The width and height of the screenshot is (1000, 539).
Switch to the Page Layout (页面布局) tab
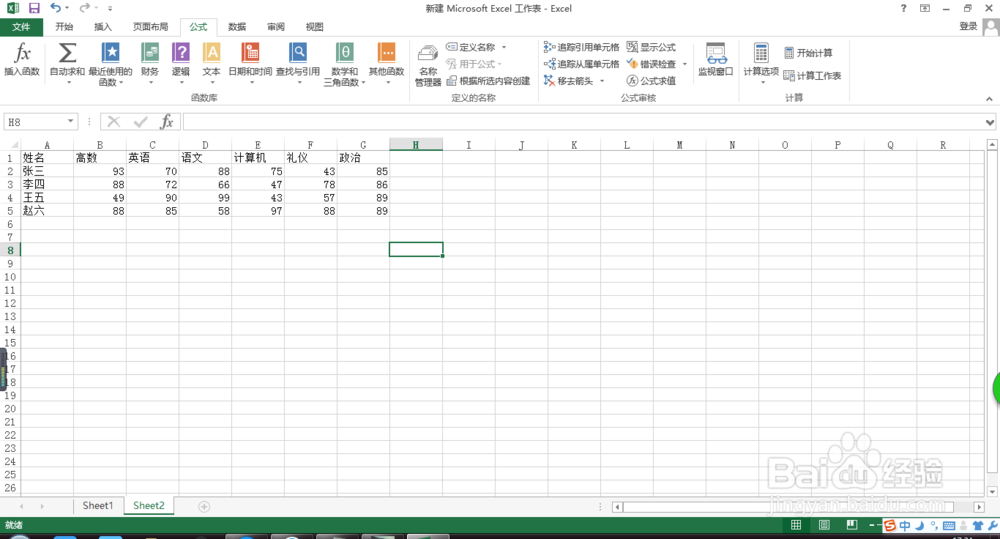(x=151, y=27)
